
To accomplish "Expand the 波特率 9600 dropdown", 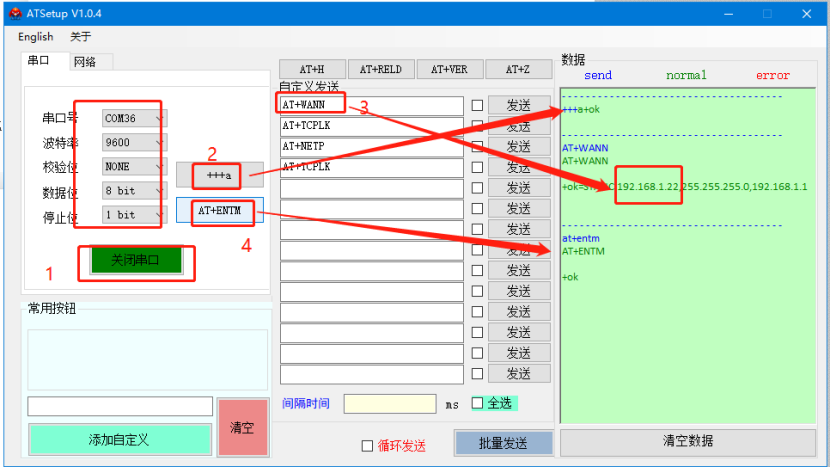I will (x=134, y=142).
